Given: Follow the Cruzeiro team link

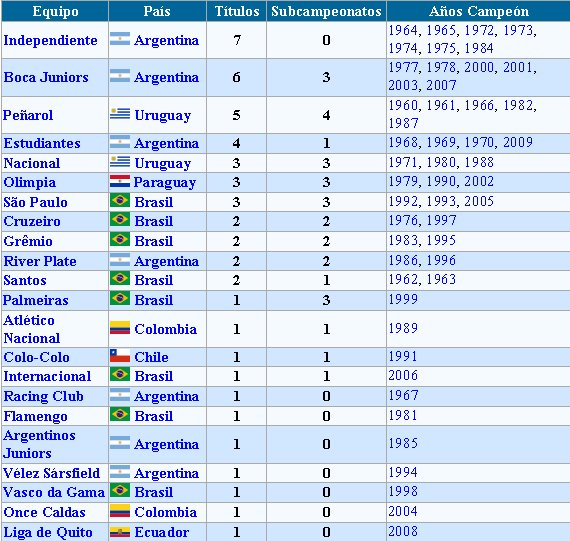Looking at the screenshot, I should [32, 221].
